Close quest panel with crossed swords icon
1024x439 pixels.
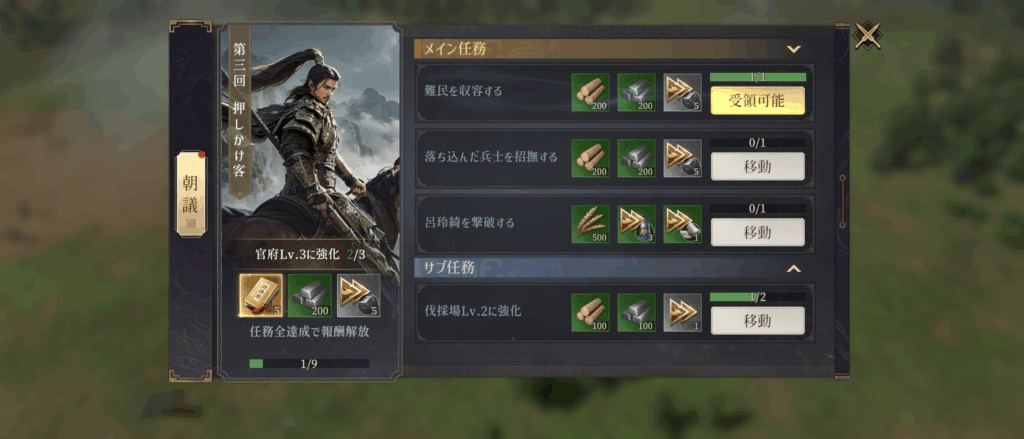(868, 35)
